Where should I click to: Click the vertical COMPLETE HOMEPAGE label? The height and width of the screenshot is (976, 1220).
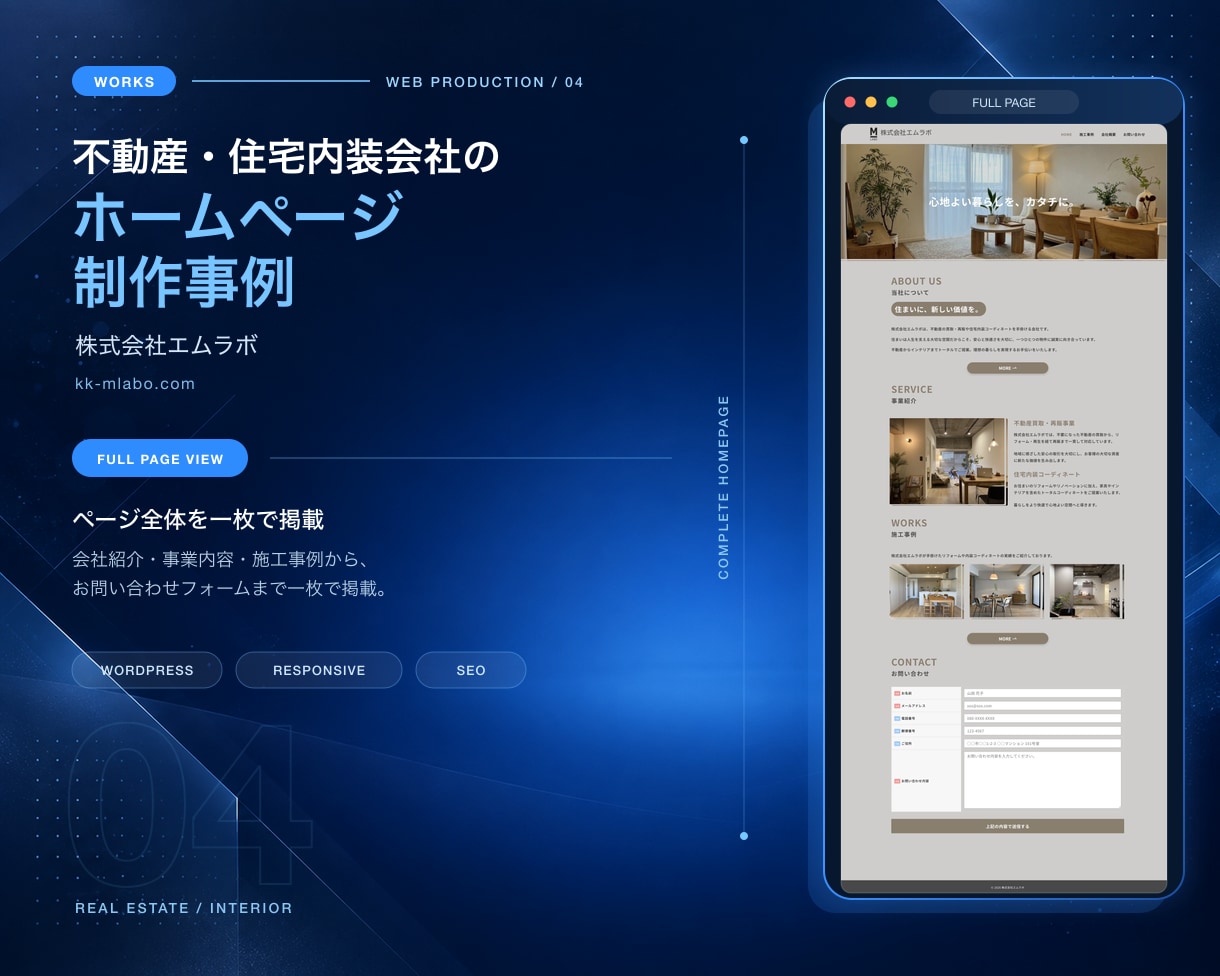pos(724,487)
